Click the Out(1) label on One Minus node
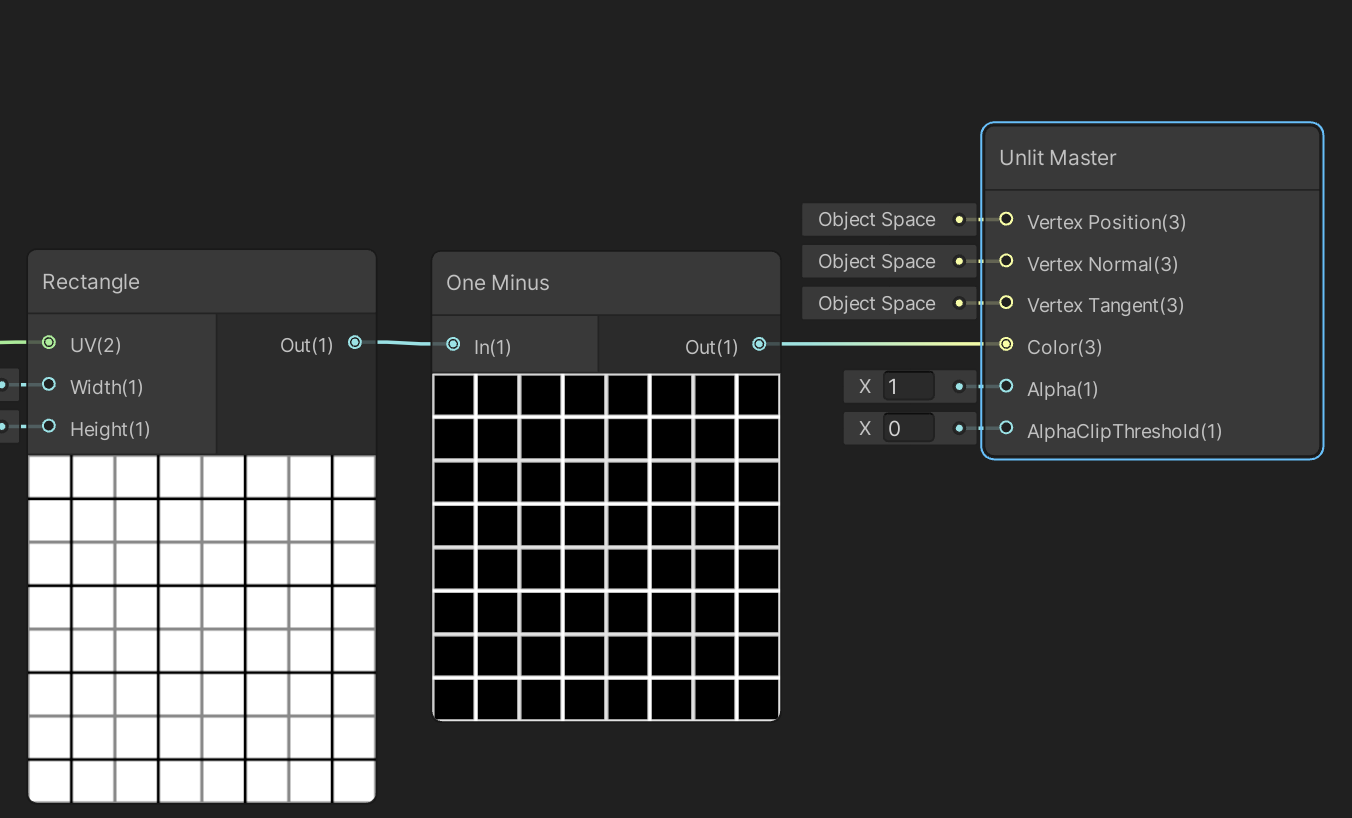Viewport: 1352px width, 818px height. 712,347
